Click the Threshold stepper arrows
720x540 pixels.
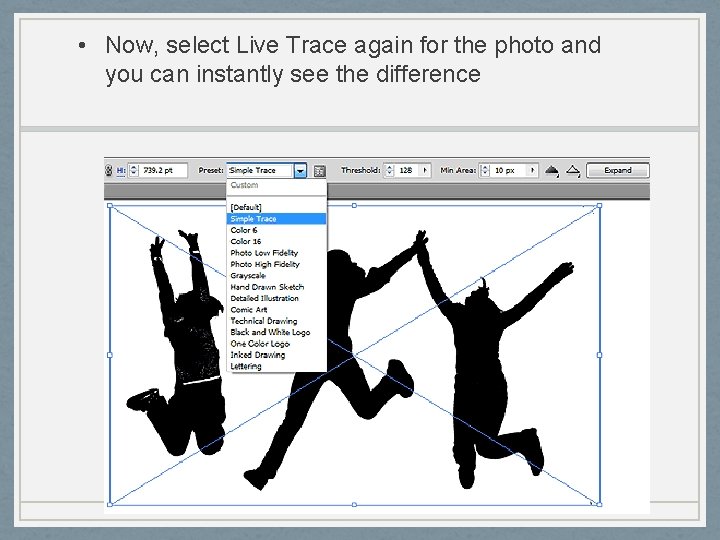pyautogui.click(x=389, y=170)
